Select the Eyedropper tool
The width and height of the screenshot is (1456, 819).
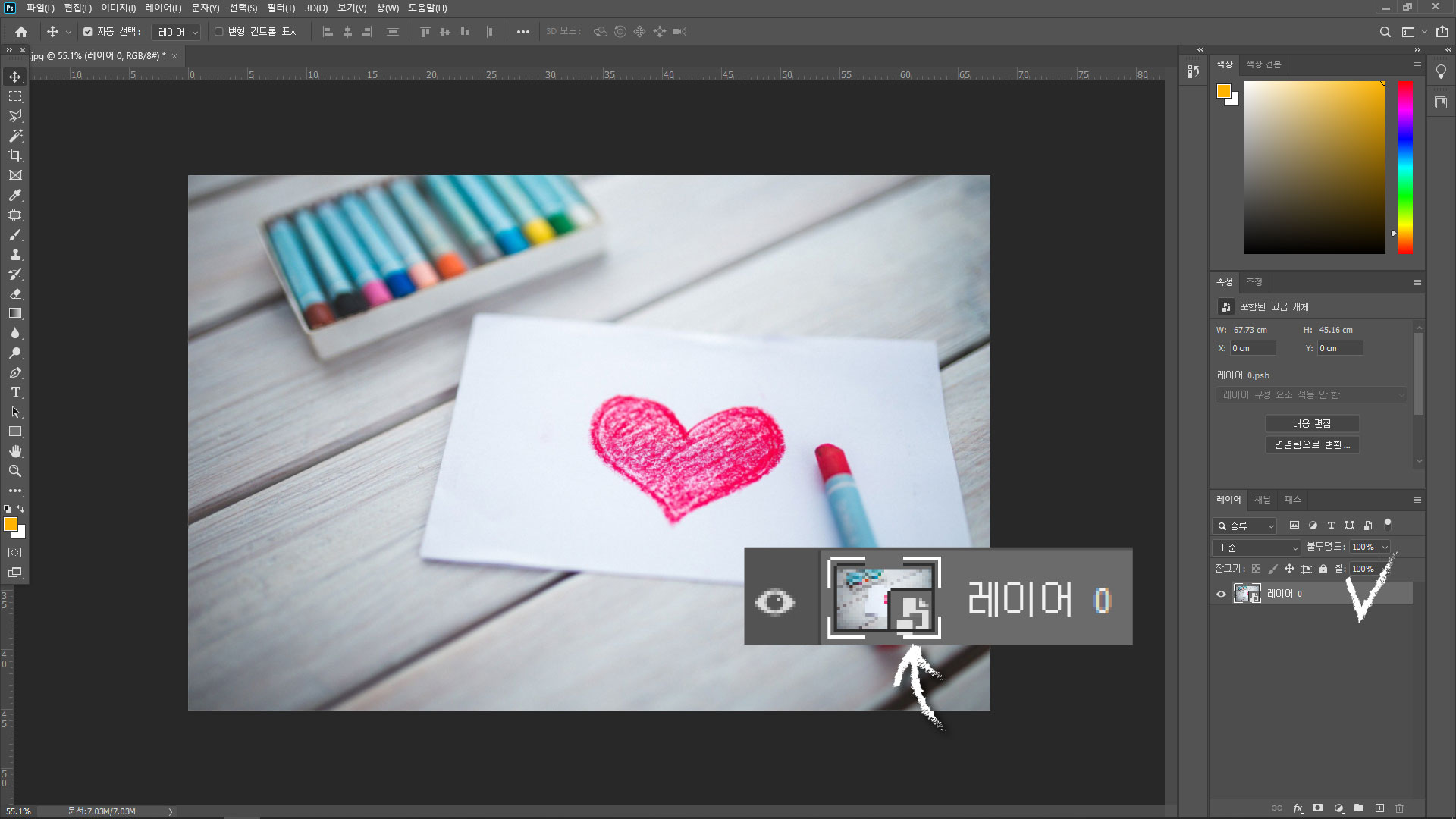15,195
